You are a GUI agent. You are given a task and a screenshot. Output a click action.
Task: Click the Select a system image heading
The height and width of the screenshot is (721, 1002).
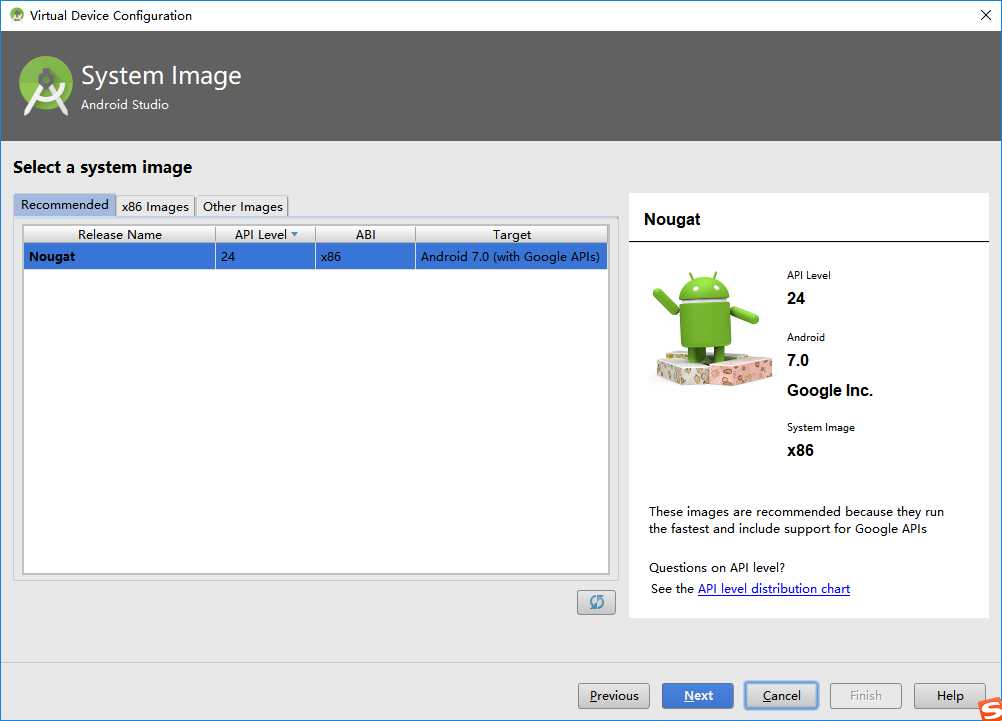point(102,167)
